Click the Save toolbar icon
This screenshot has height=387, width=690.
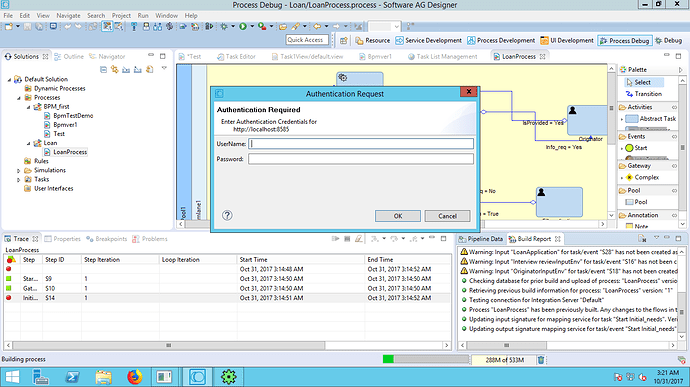point(27,26)
